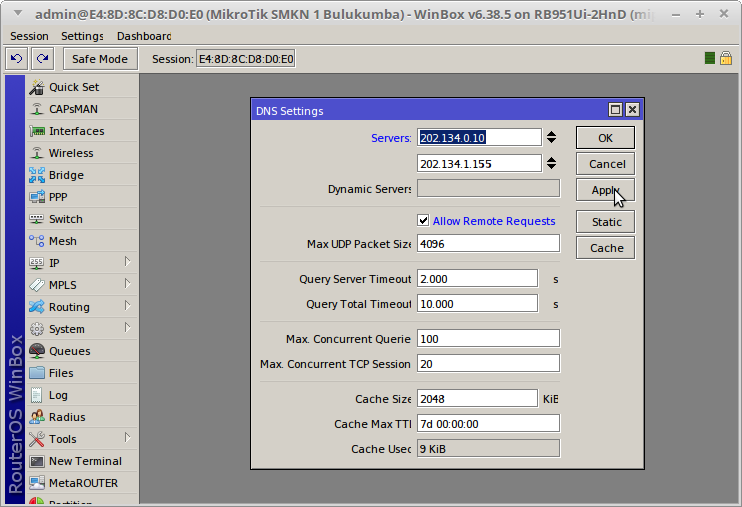Click the MetaROUTER icon

click(36, 483)
